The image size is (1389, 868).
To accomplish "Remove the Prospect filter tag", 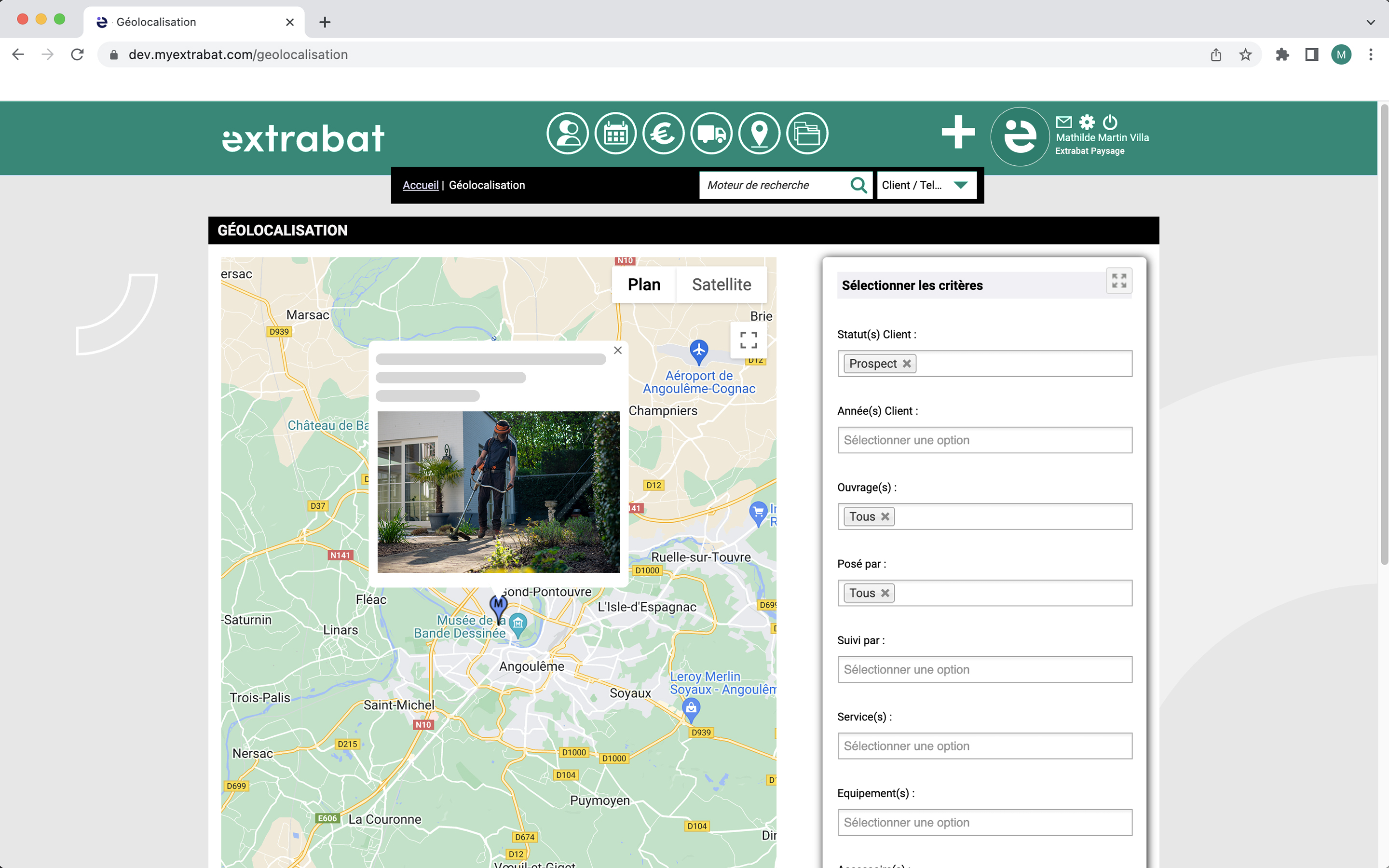I will pyautogui.click(x=907, y=364).
